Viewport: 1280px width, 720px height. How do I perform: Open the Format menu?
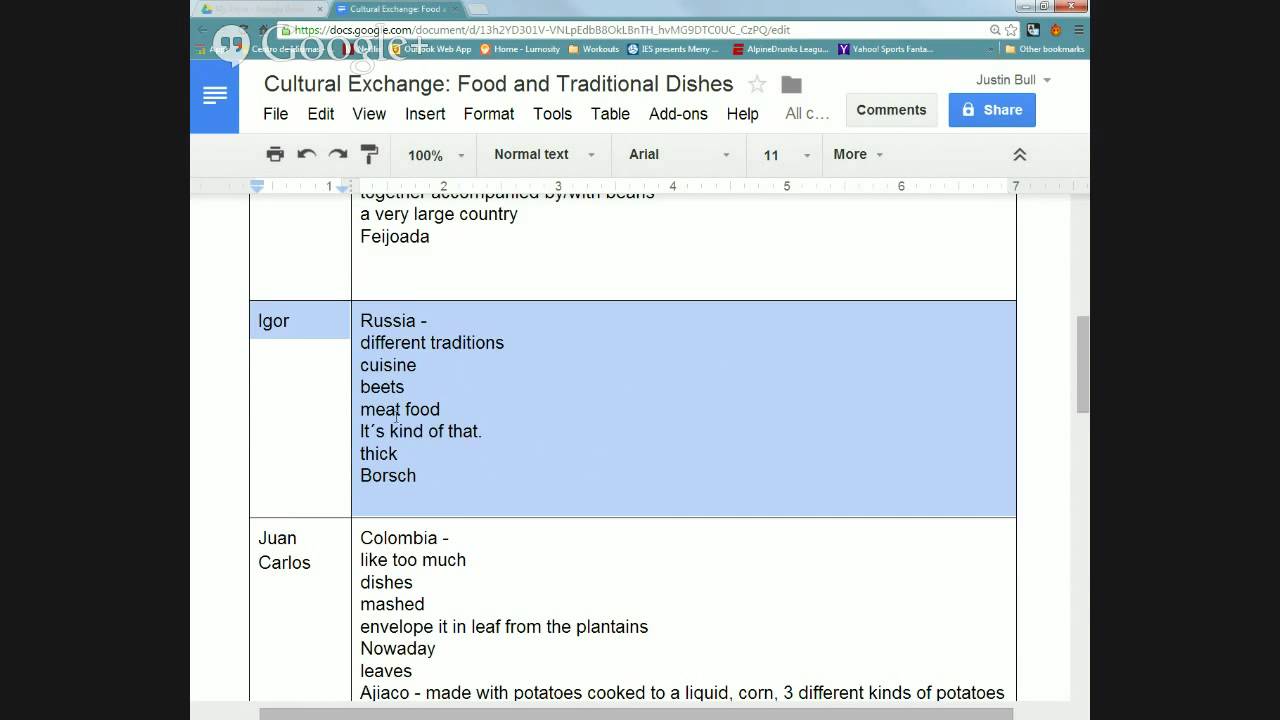point(489,114)
